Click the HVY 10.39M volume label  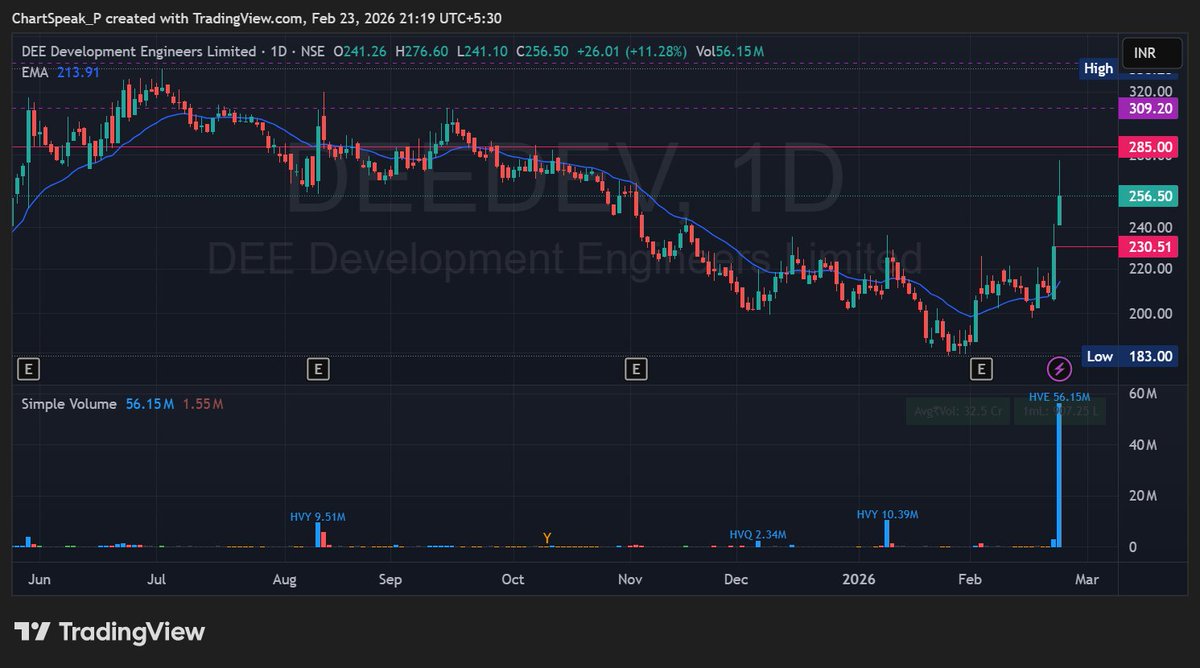tap(887, 514)
